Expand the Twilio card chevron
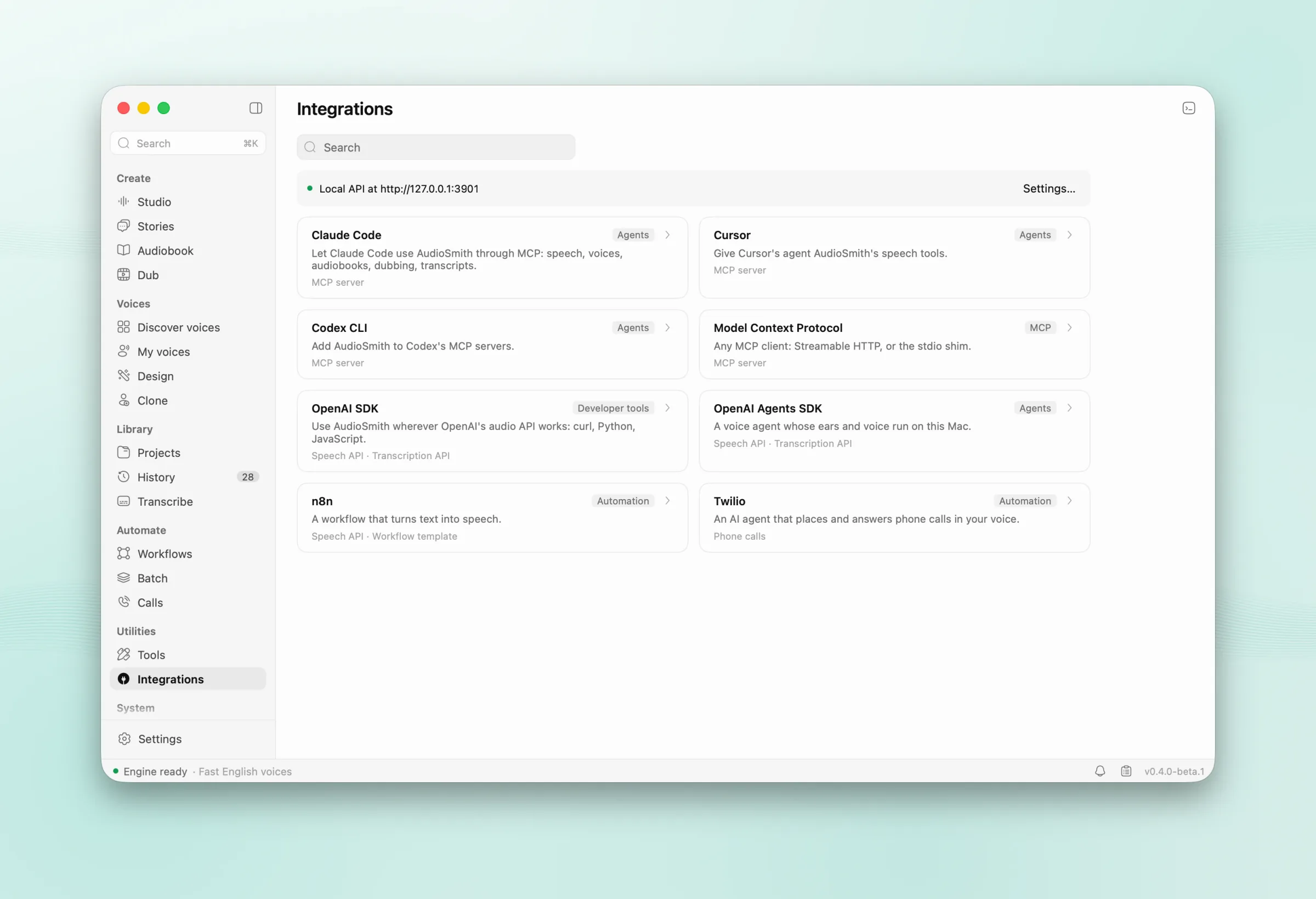Viewport: 1316px width, 899px height. pyautogui.click(x=1070, y=501)
